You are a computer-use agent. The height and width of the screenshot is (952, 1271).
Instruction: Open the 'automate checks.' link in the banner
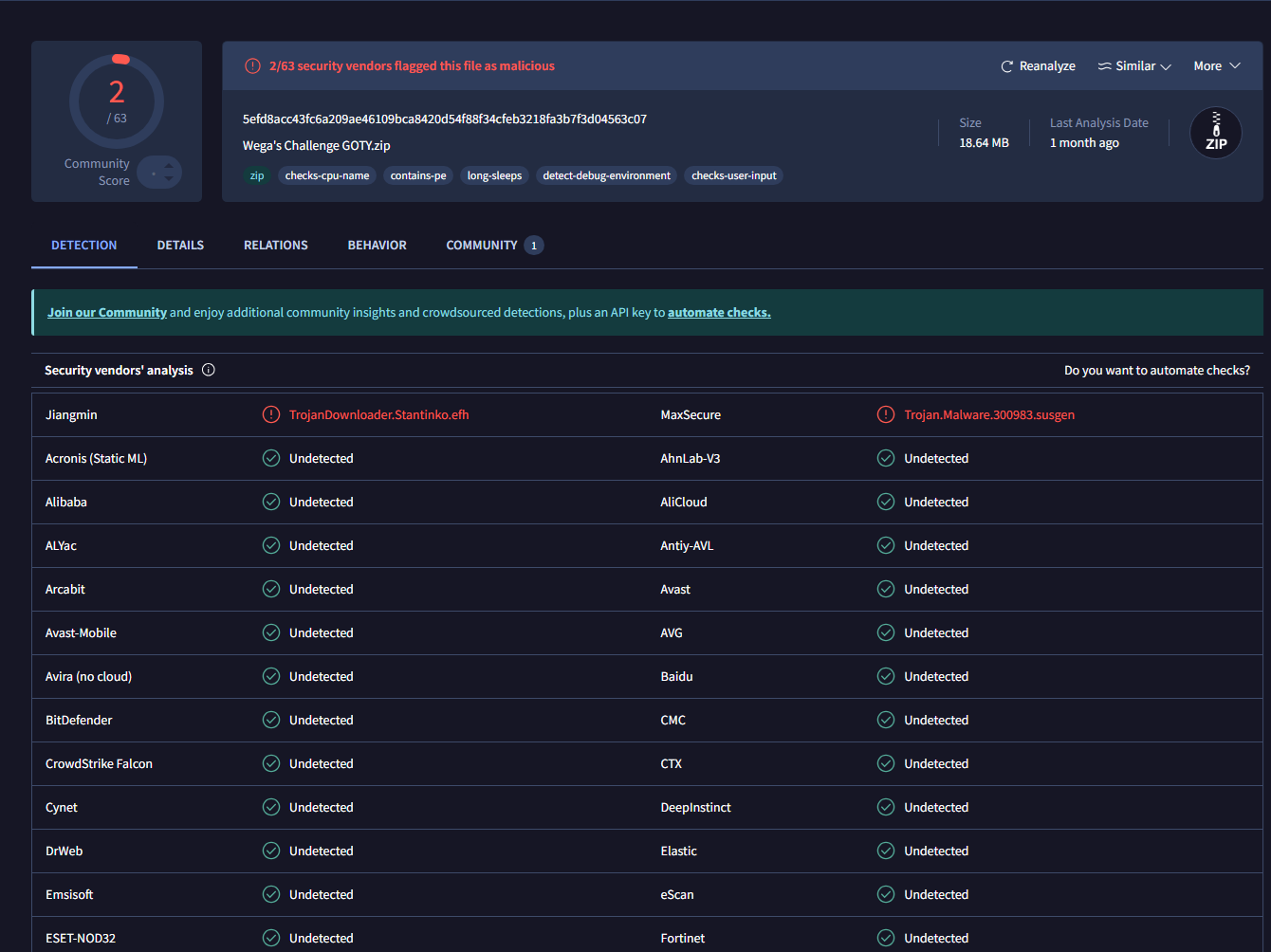719,312
